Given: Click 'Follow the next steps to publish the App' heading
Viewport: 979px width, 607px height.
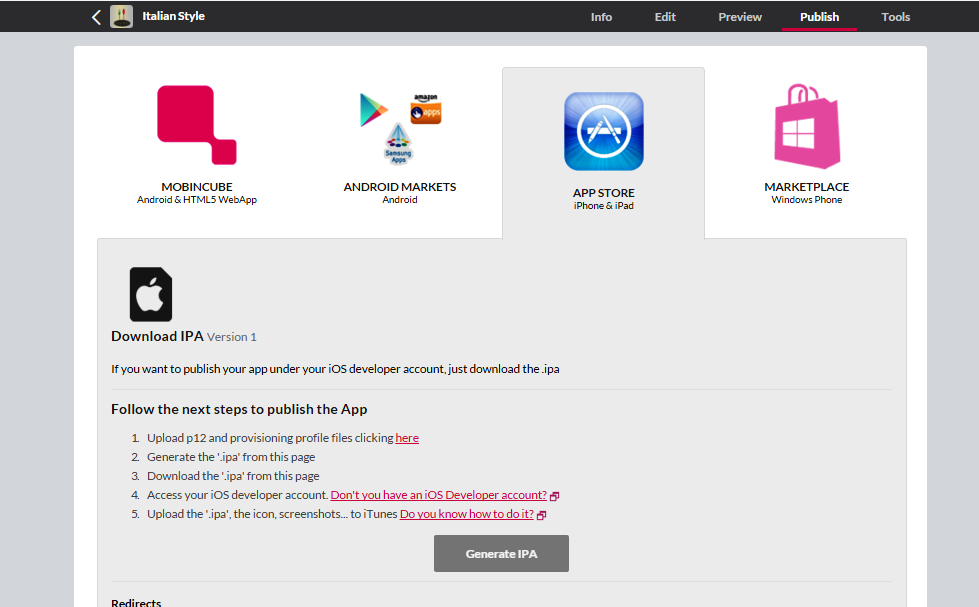Looking at the screenshot, I should pyautogui.click(x=239, y=409).
